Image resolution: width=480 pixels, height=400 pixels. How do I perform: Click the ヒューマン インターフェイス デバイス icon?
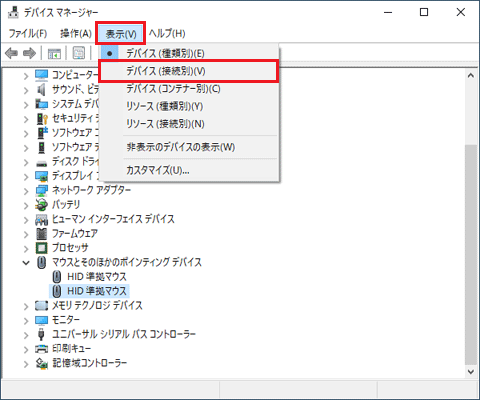tap(41, 219)
